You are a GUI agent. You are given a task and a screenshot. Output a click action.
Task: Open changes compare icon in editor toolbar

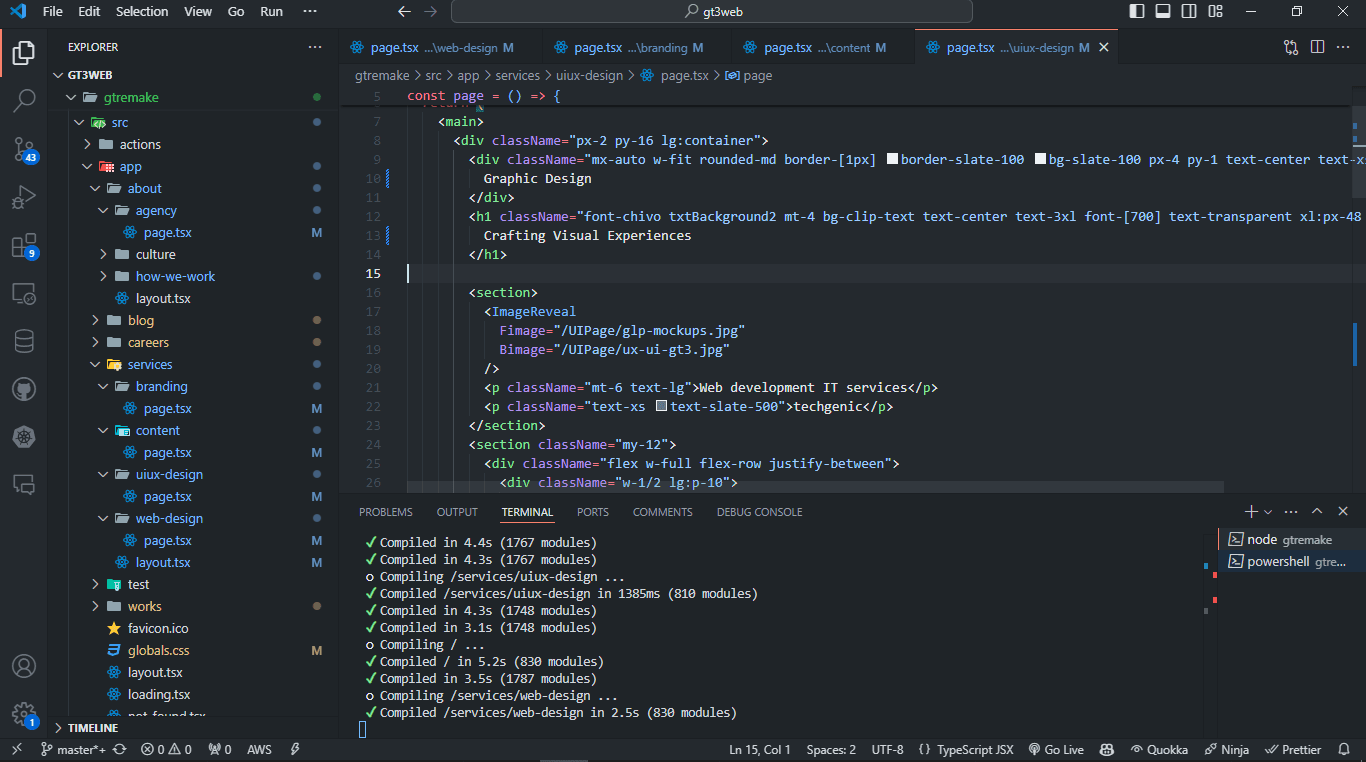pos(1291,47)
